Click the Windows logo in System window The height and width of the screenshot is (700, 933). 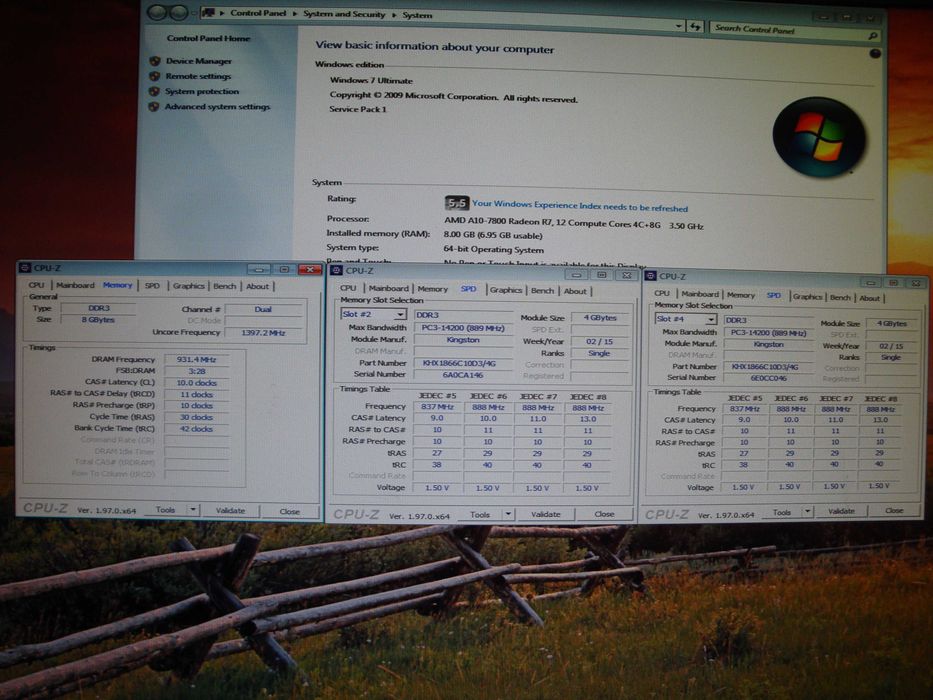coord(819,137)
